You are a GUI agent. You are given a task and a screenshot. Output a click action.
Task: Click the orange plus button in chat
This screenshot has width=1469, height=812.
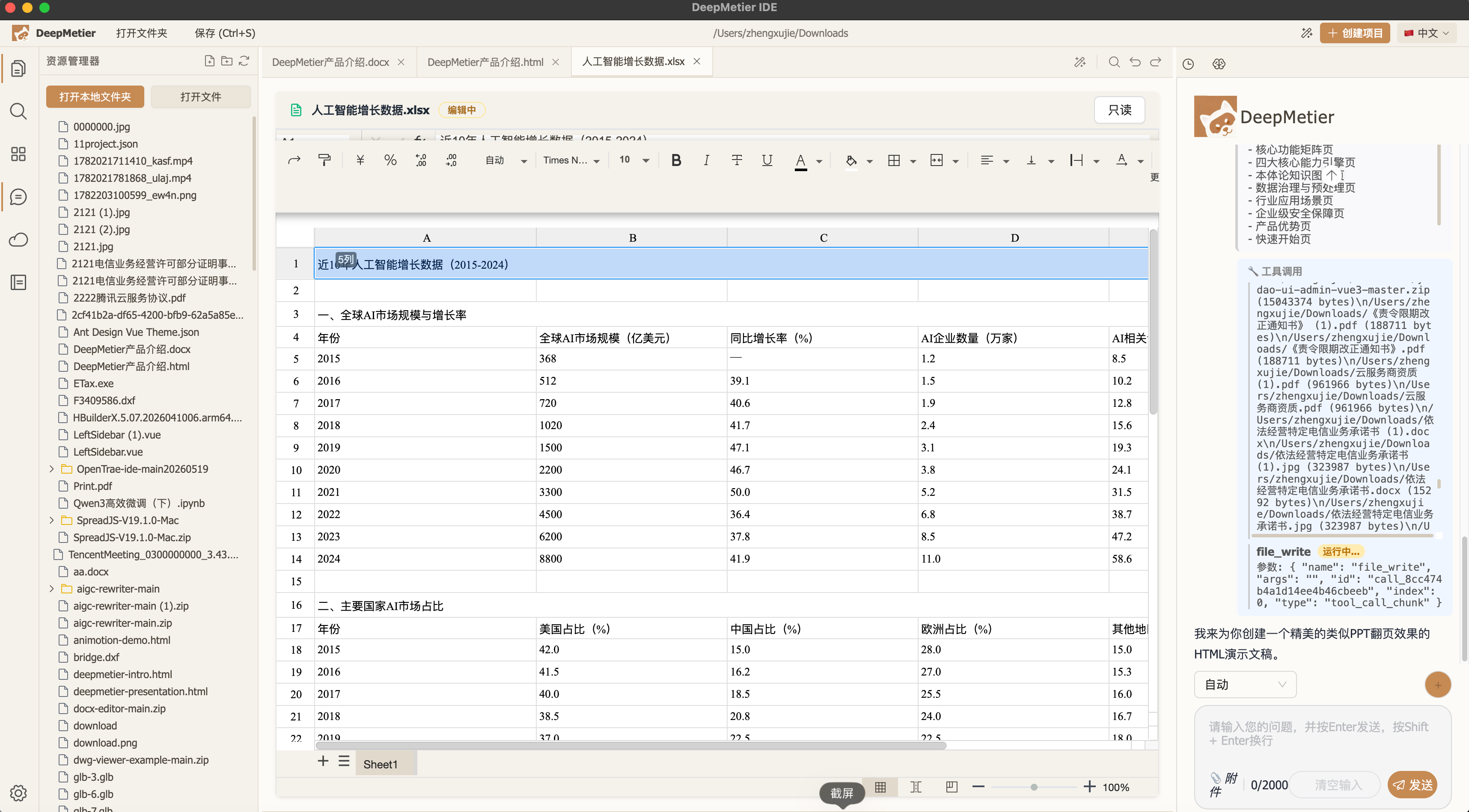(x=1438, y=685)
